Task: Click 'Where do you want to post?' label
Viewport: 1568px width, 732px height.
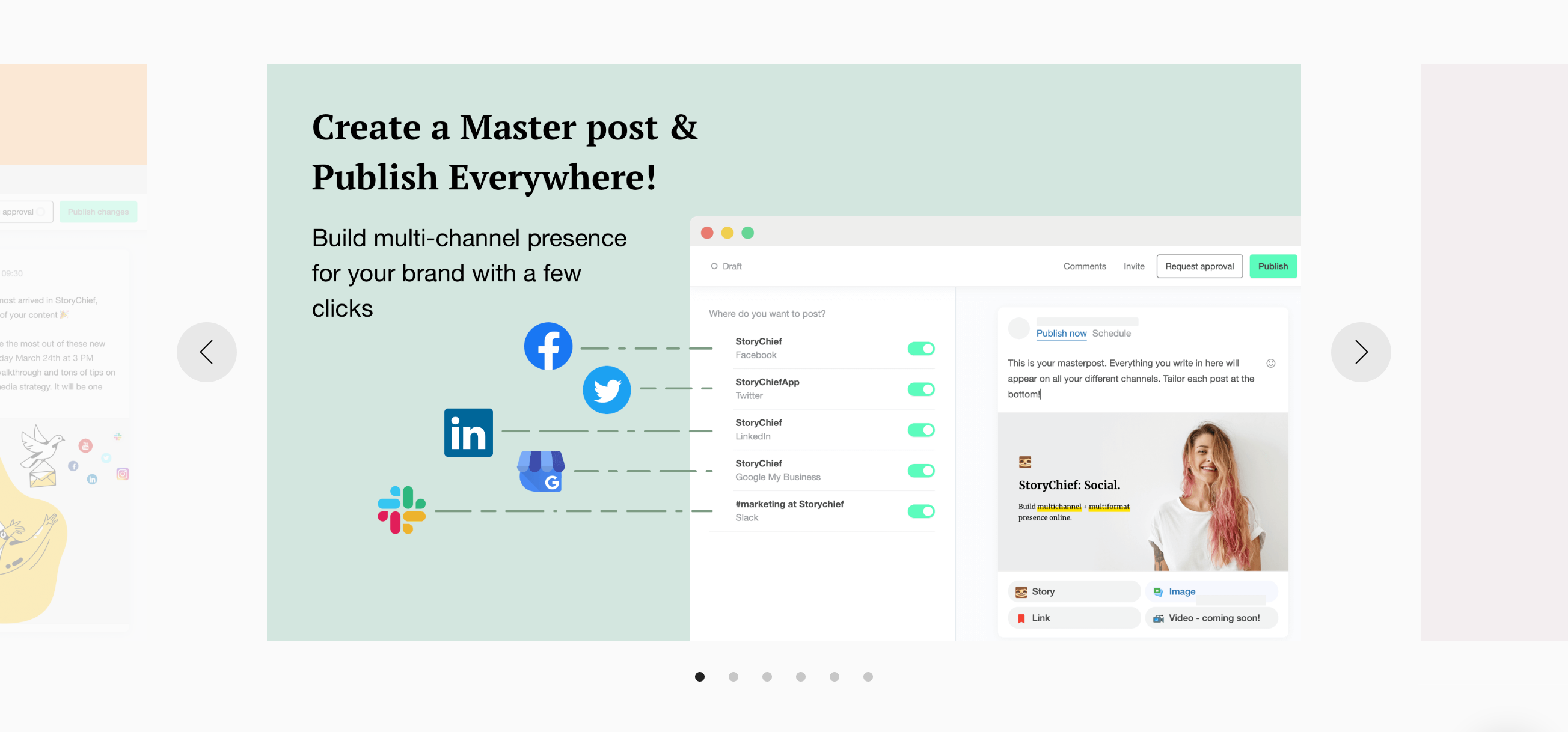Action: point(767,313)
